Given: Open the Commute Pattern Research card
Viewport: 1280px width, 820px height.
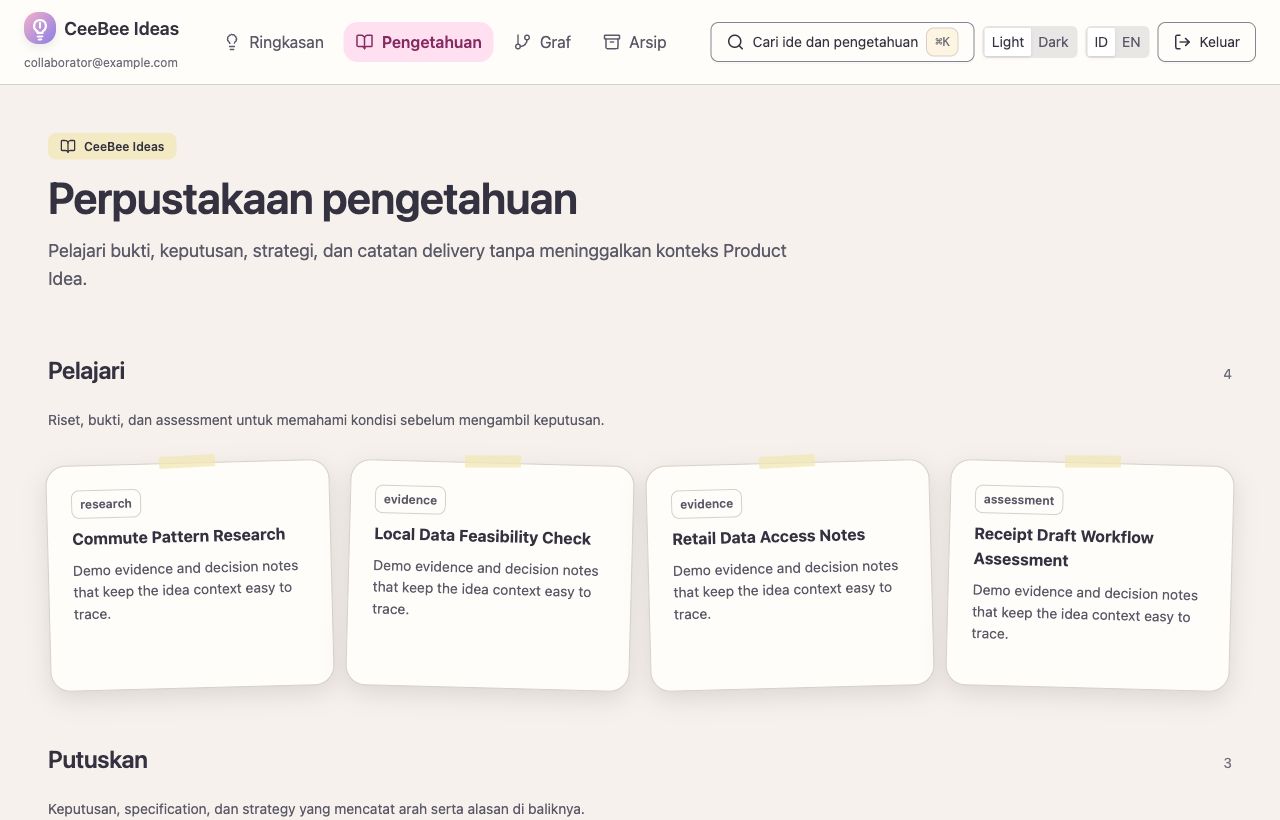Looking at the screenshot, I should tap(190, 575).
